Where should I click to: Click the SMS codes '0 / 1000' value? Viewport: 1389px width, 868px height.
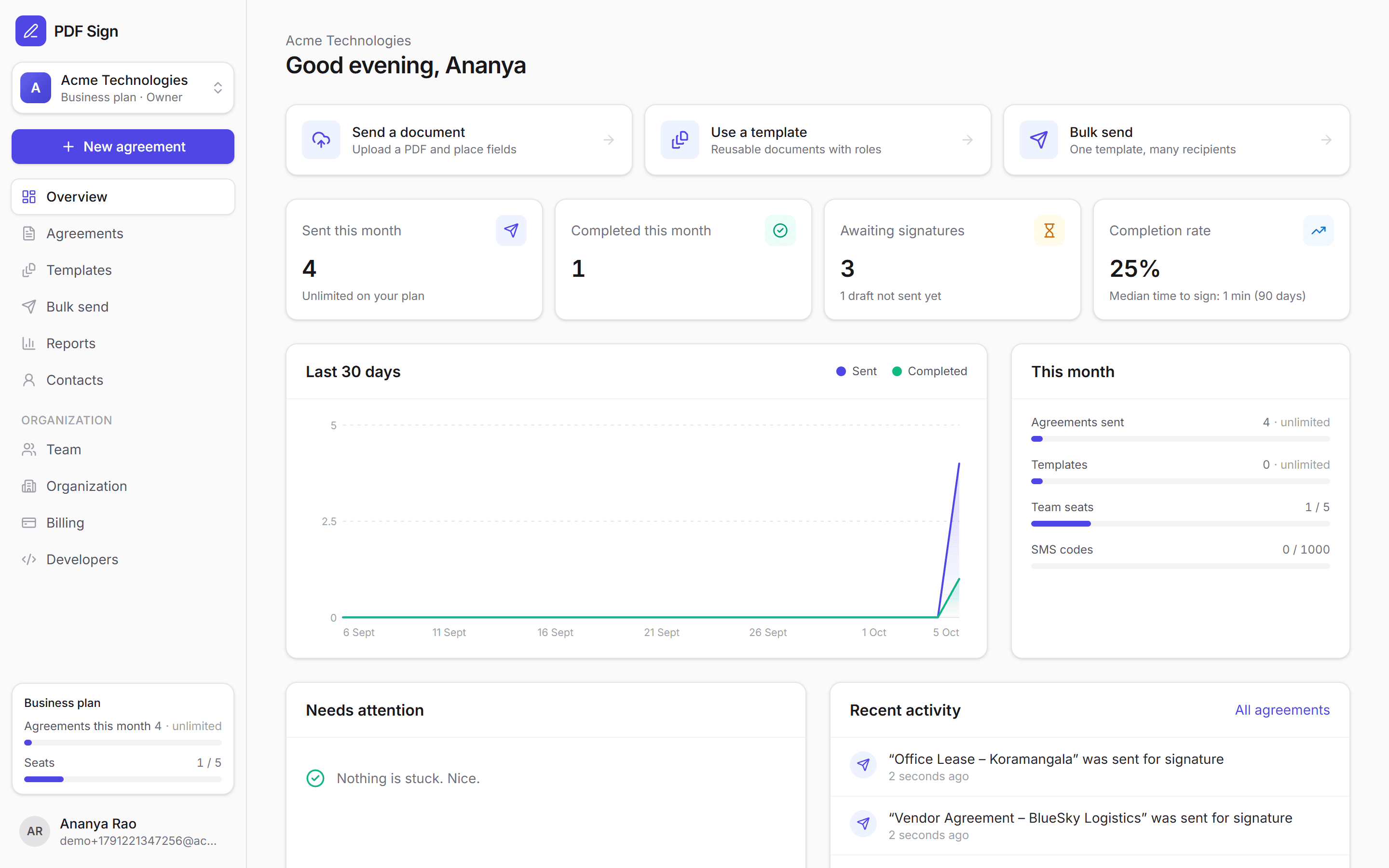tap(1306, 549)
